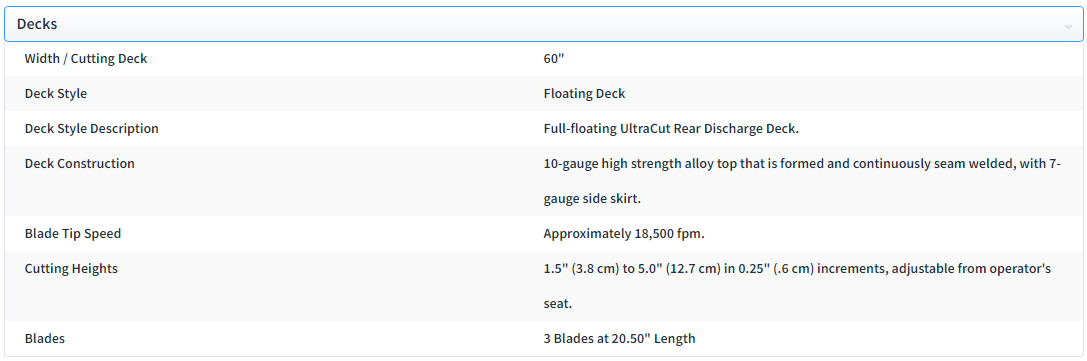
Task: Click the 'Approximately 18,500 fpm.' value
Action: tap(625, 234)
